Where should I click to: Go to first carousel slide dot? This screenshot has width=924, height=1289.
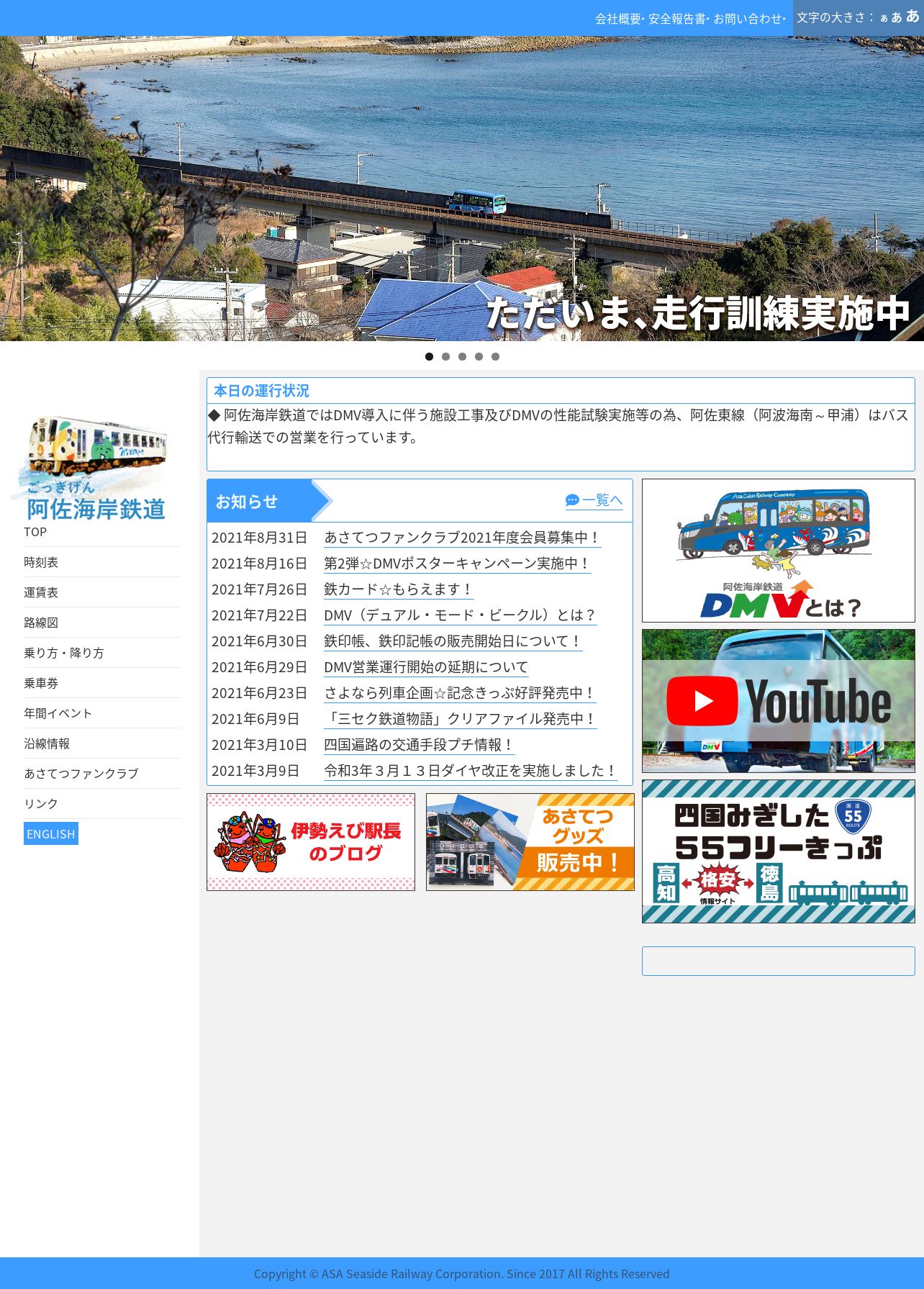[429, 356]
